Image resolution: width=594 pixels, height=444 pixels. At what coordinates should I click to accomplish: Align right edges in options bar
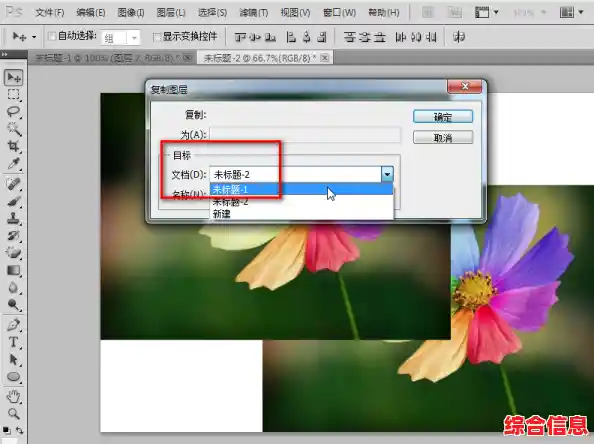pyautogui.click(x=322, y=37)
